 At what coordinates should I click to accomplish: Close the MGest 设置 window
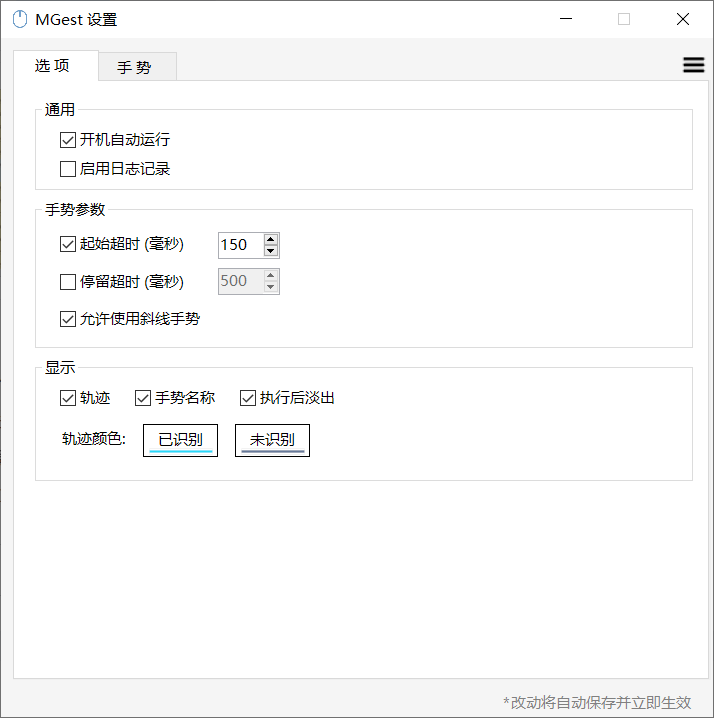pos(683,19)
